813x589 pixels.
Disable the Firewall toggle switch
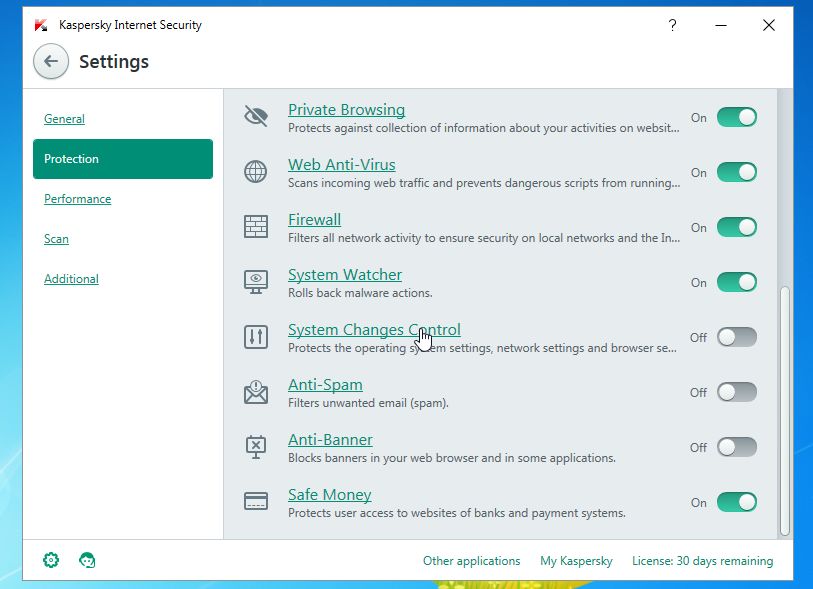737,227
